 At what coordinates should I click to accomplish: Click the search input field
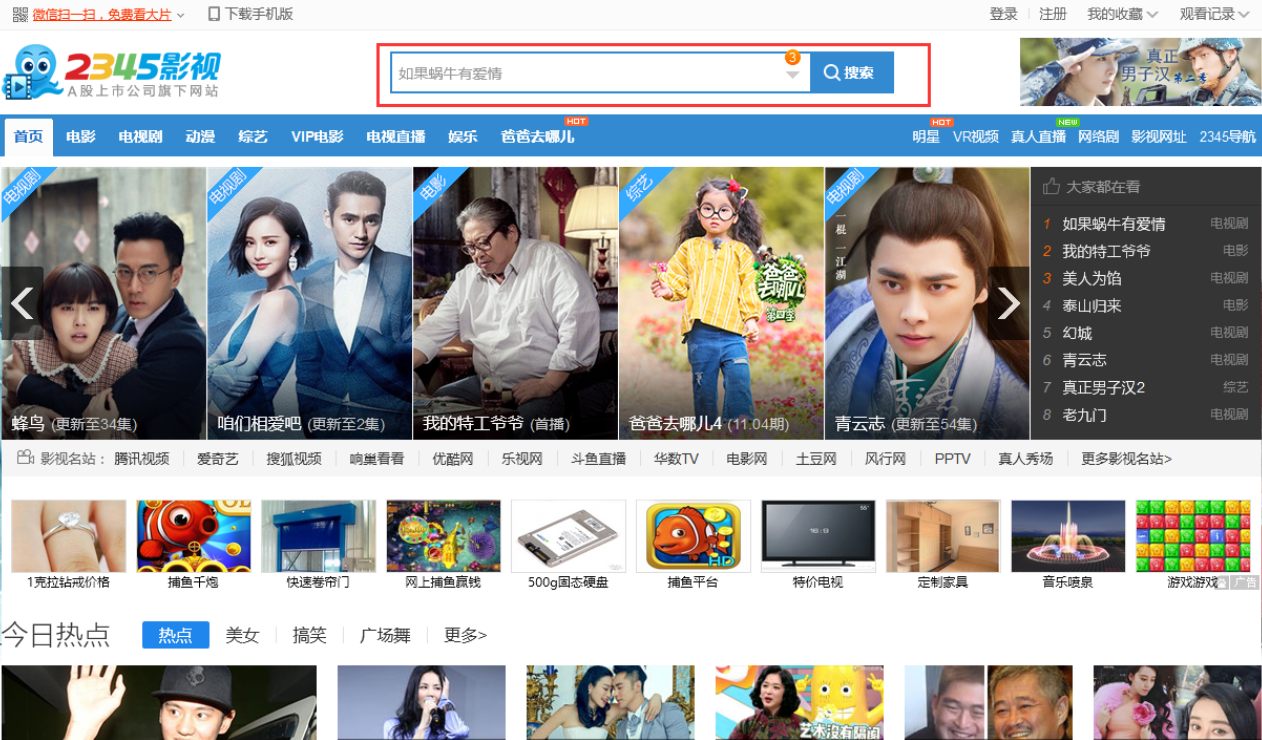tap(585, 73)
